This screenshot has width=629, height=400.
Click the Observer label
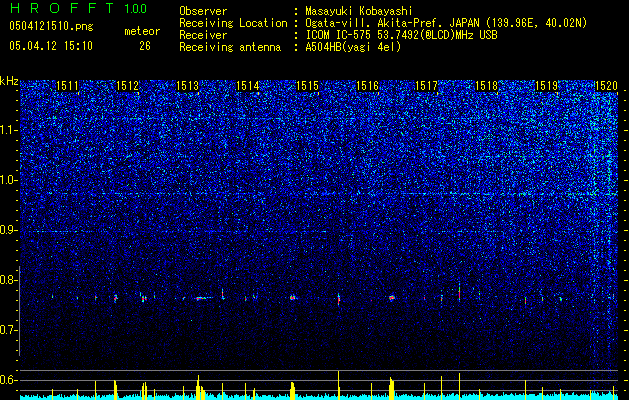[x=203, y=11]
